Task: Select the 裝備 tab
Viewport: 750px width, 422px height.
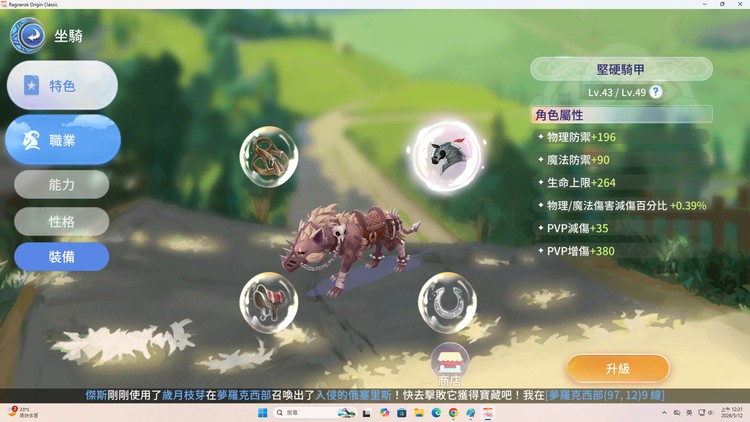Action: click(62, 257)
